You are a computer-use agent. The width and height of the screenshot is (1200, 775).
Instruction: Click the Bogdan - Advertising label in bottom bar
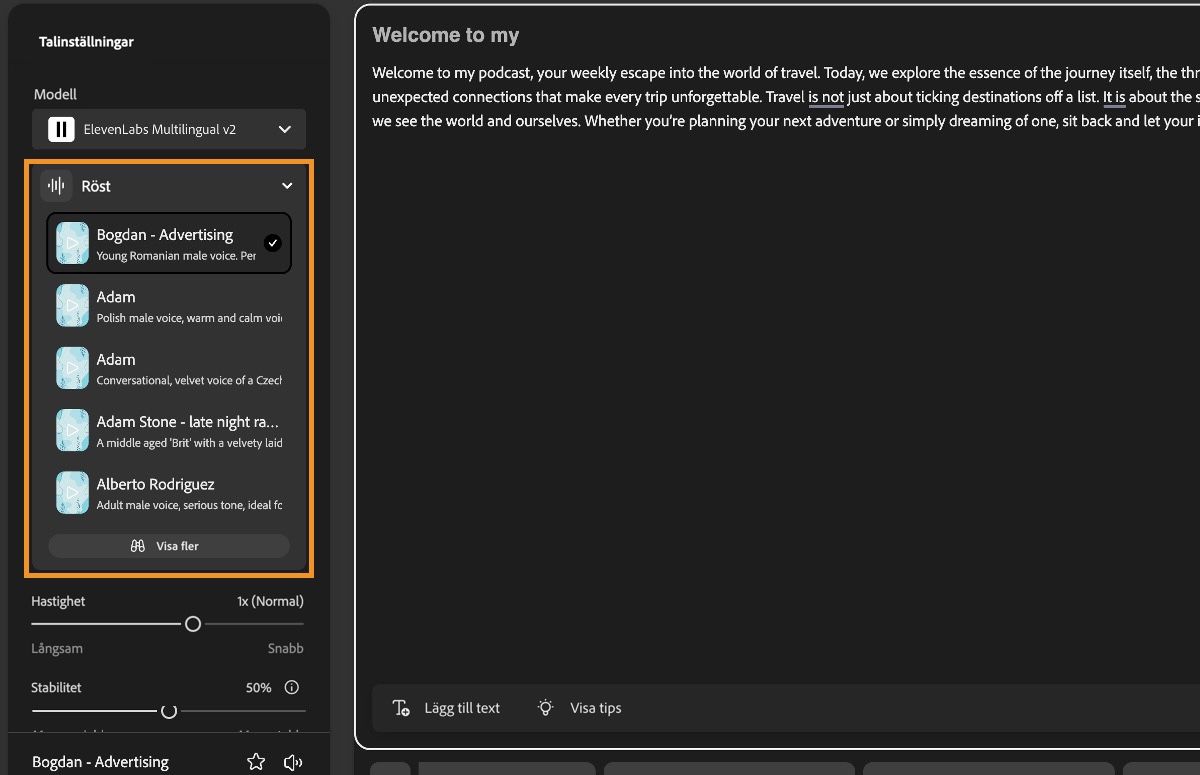(x=100, y=762)
